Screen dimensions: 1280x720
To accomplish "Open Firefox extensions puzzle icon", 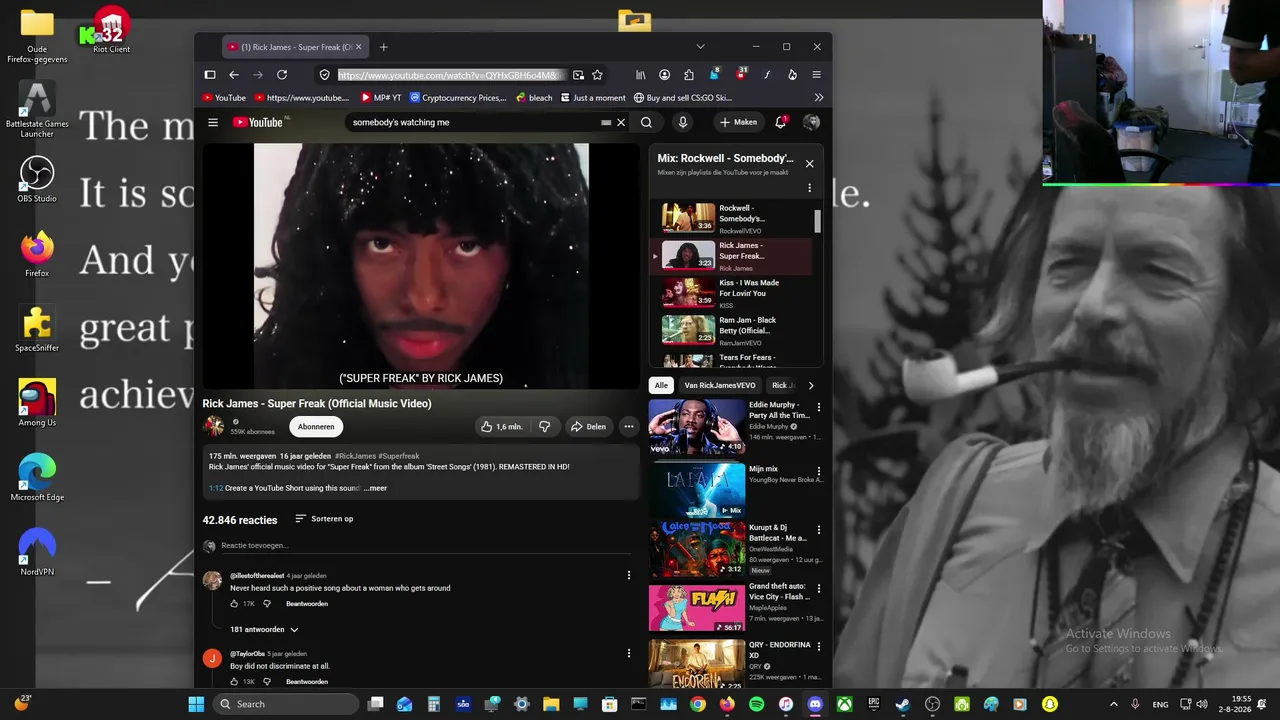I will tap(689, 75).
